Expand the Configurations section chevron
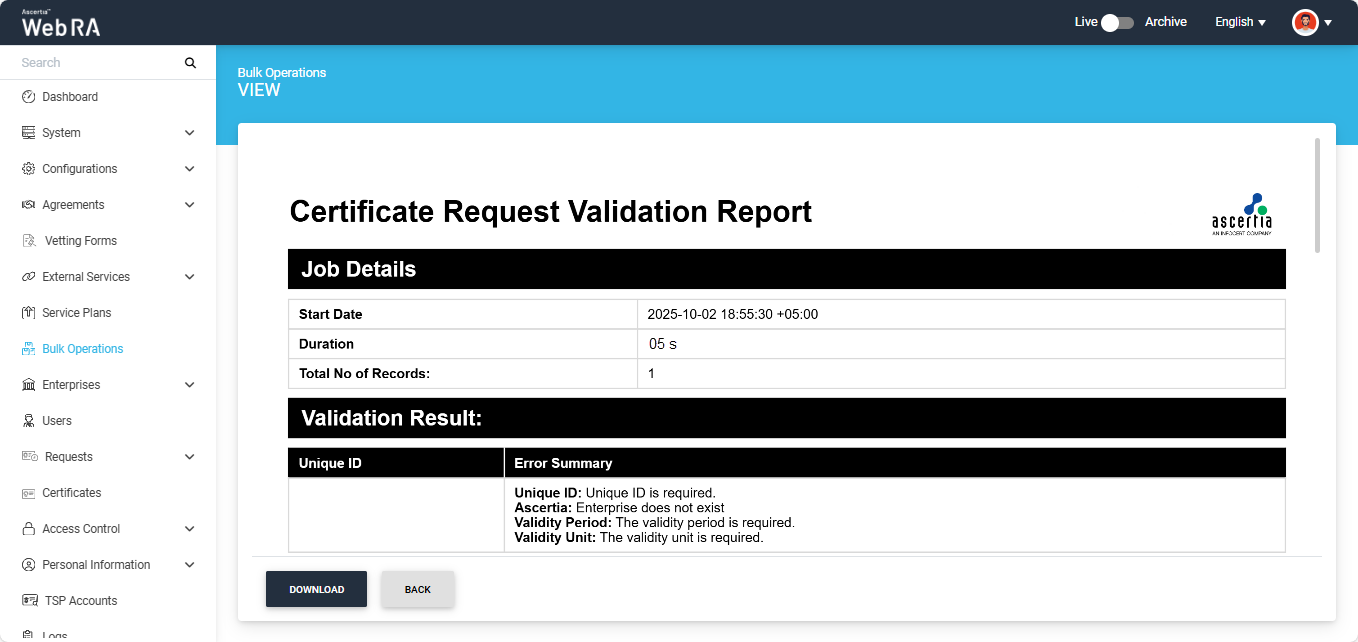Viewport: 1358px width, 642px height. [190, 169]
